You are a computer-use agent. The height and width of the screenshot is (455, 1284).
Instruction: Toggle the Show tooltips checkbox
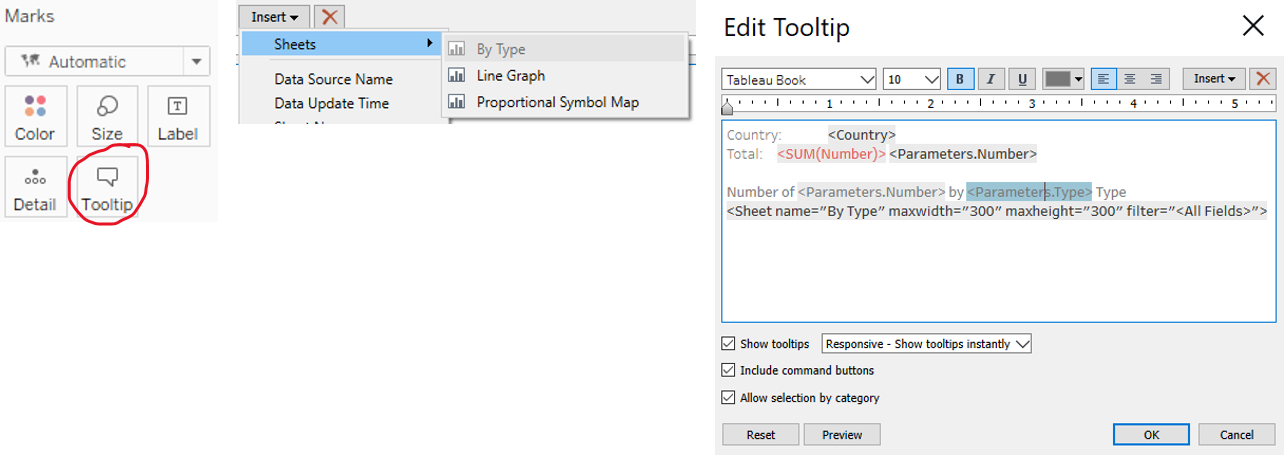pyautogui.click(x=728, y=344)
